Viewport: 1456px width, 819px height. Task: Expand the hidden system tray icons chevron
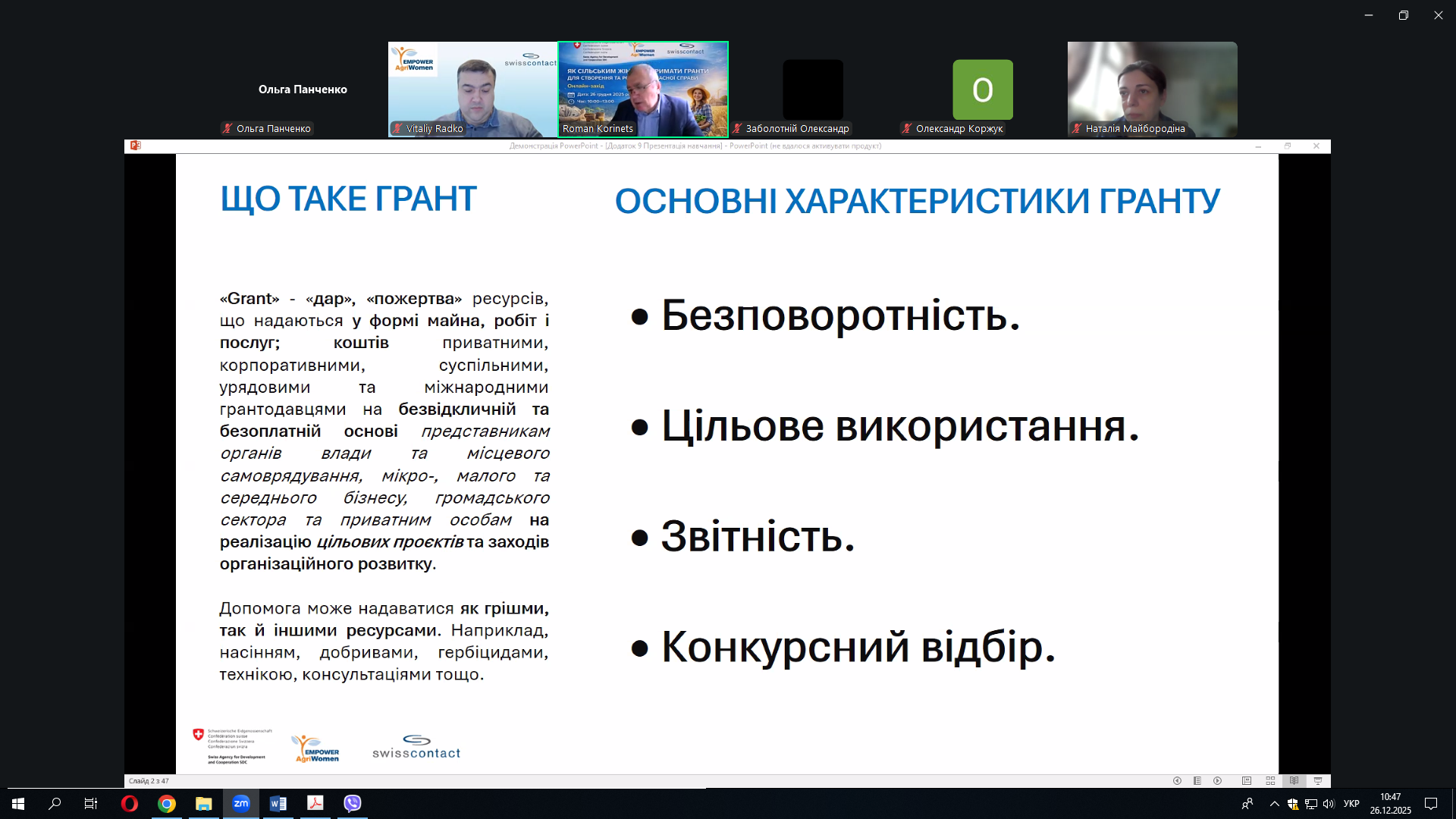1274,804
